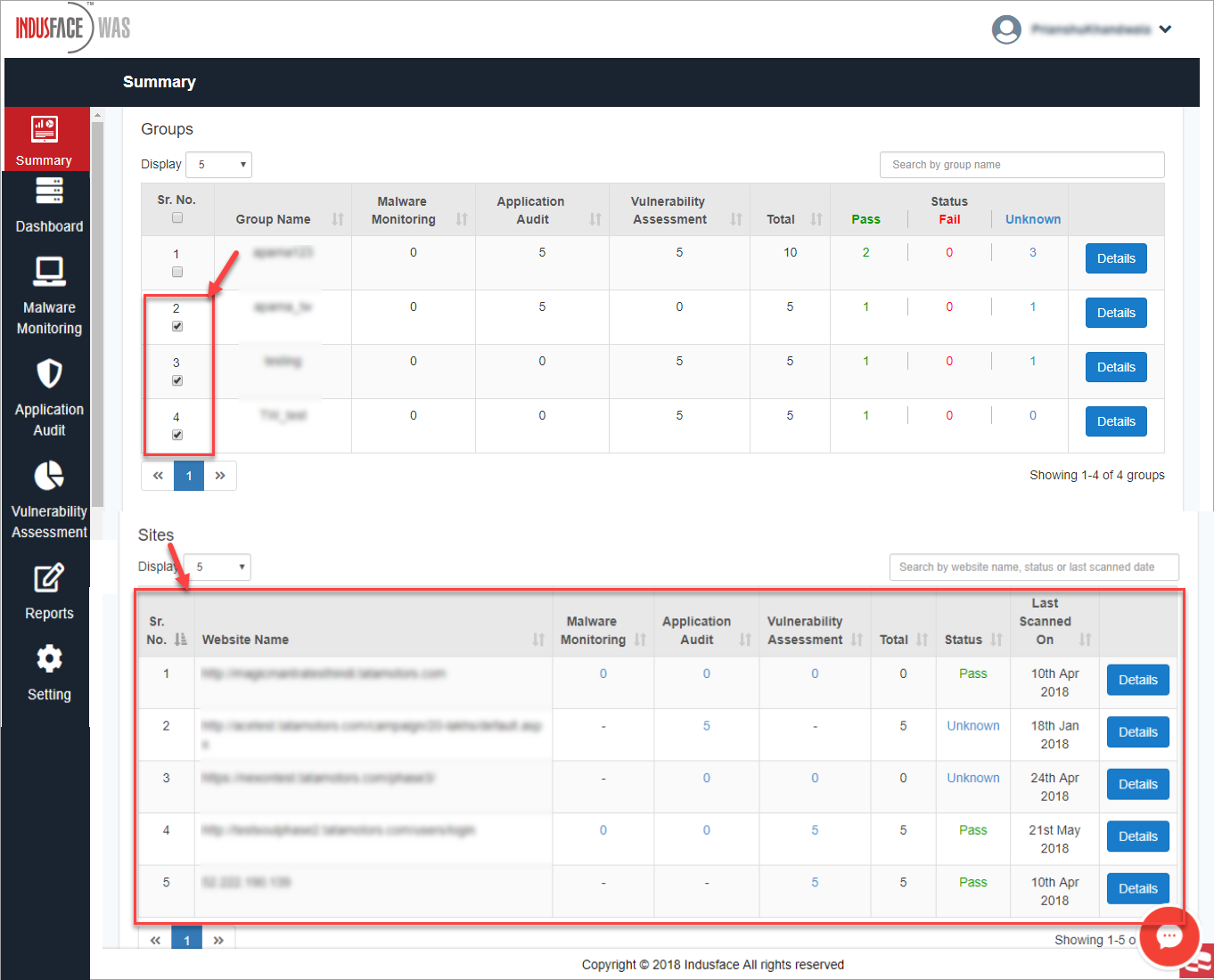Click the copyright 2018 Indusface footer text

[x=713, y=964]
